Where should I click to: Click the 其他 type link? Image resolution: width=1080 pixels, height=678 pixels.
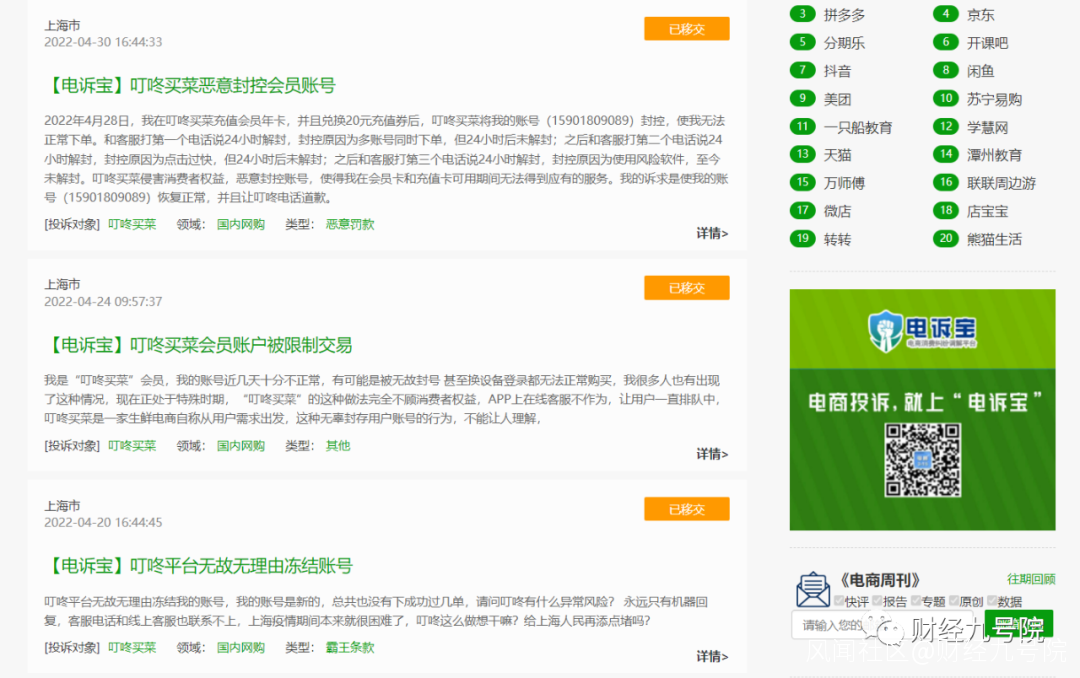pyautogui.click(x=338, y=446)
